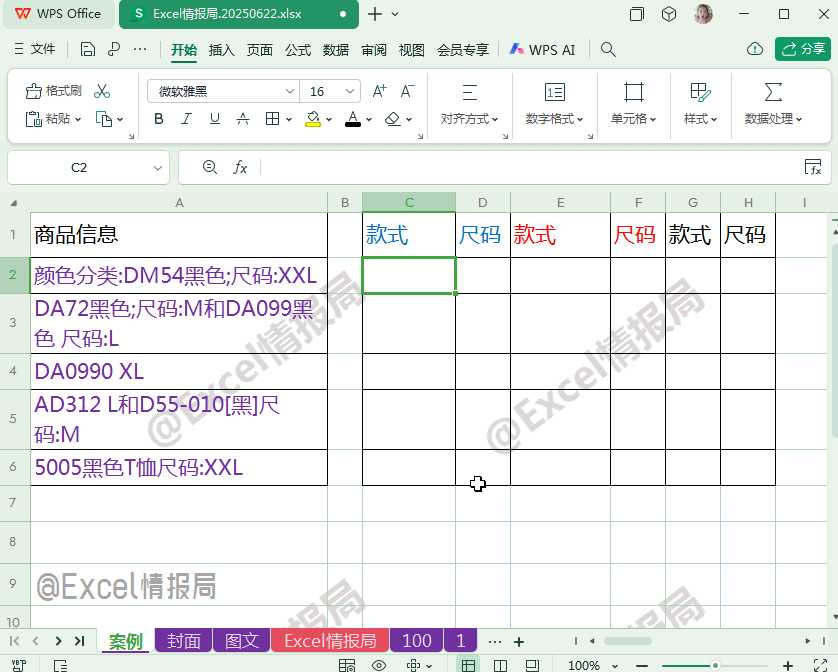Click the Increase Font Size A+ icon
This screenshot has width=838, height=672.
[x=379, y=91]
